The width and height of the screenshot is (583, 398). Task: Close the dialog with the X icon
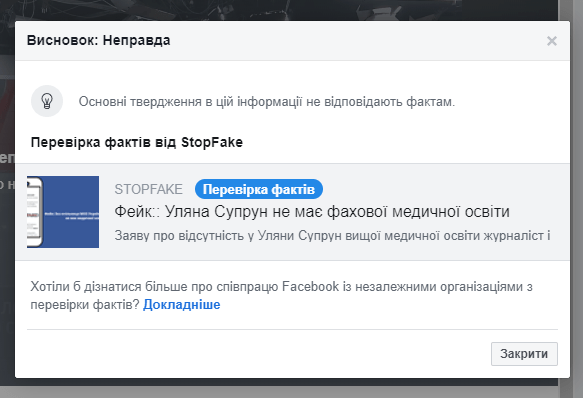pos(552,41)
